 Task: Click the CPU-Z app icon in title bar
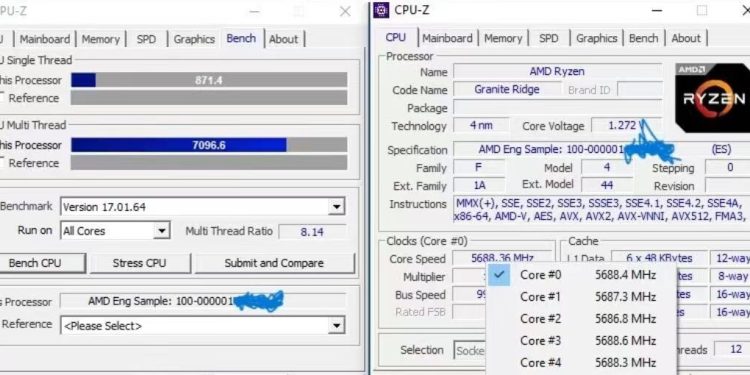(381, 10)
